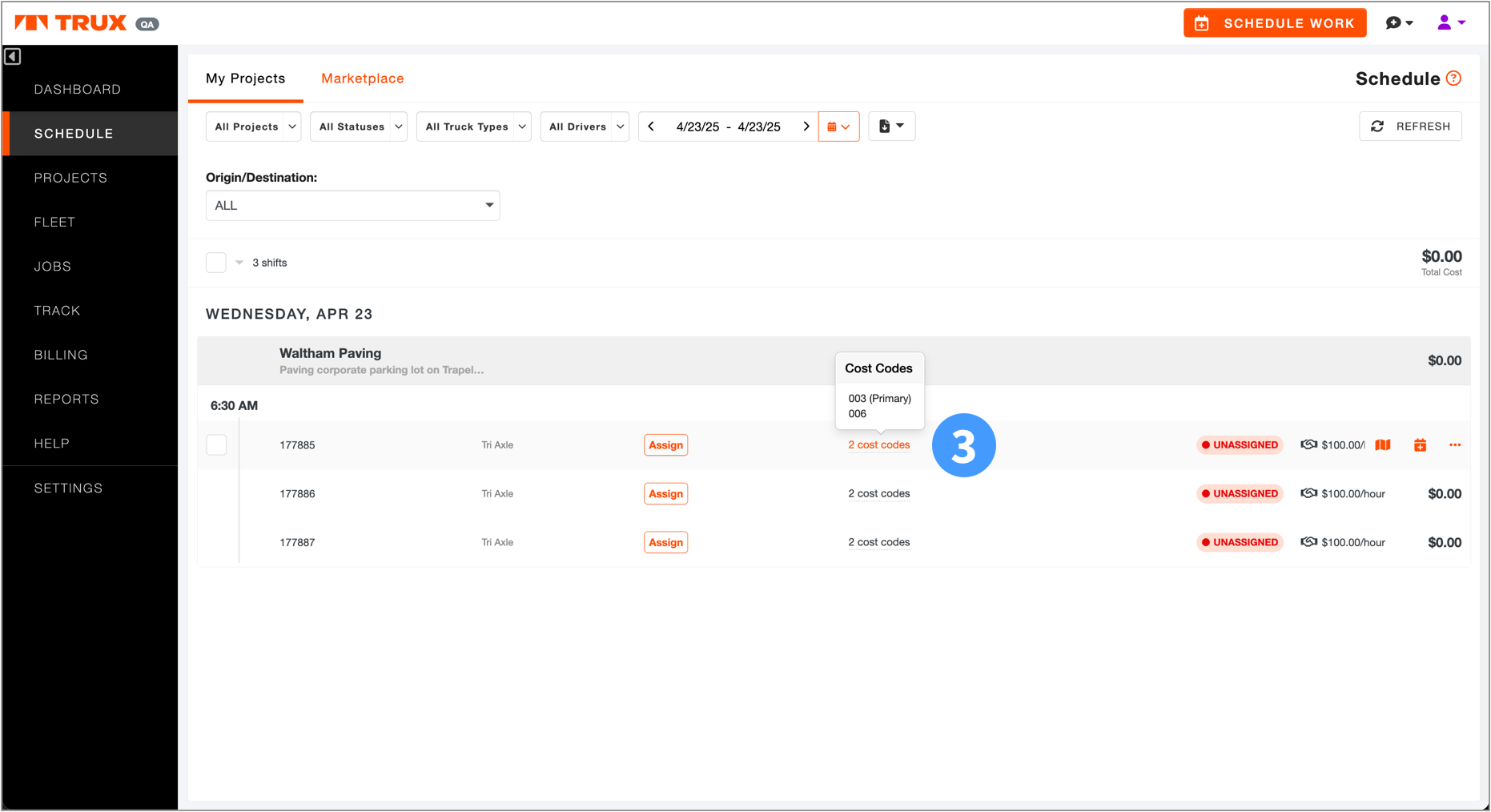Open Billing in the sidebar menu
Viewport: 1491px width, 812px height.
[61, 355]
